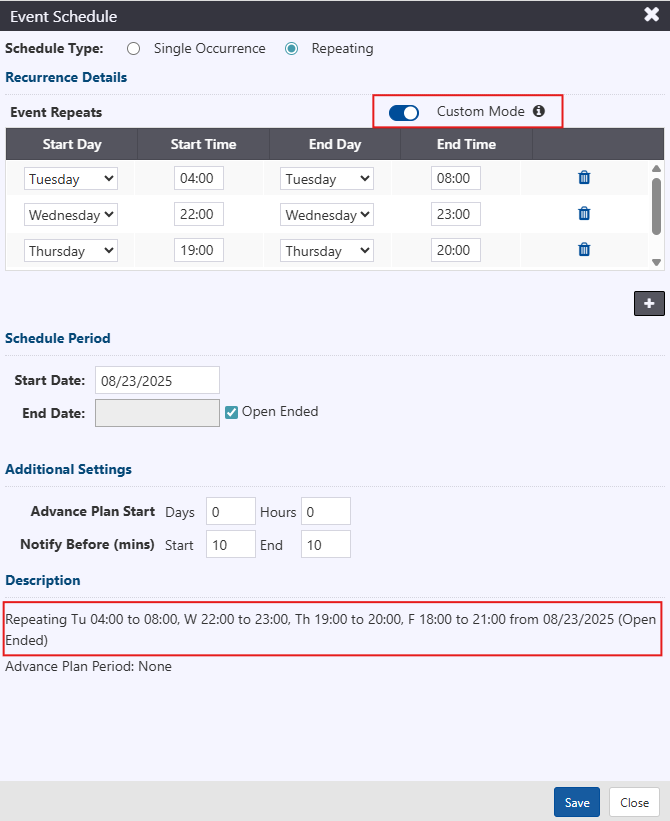The image size is (670, 821).
Task: Click Advance Plan Start Days field
Action: click(231, 511)
